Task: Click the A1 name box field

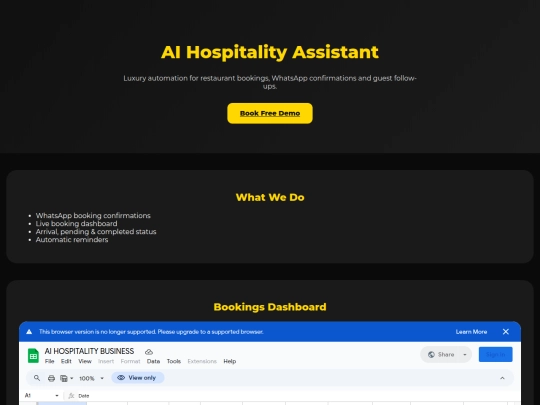Action: 38,396
